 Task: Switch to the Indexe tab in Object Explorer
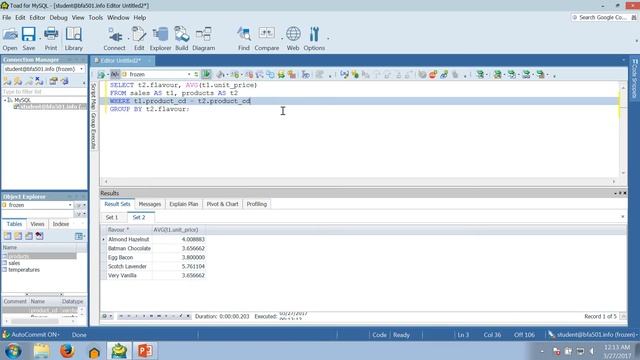click(60, 224)
